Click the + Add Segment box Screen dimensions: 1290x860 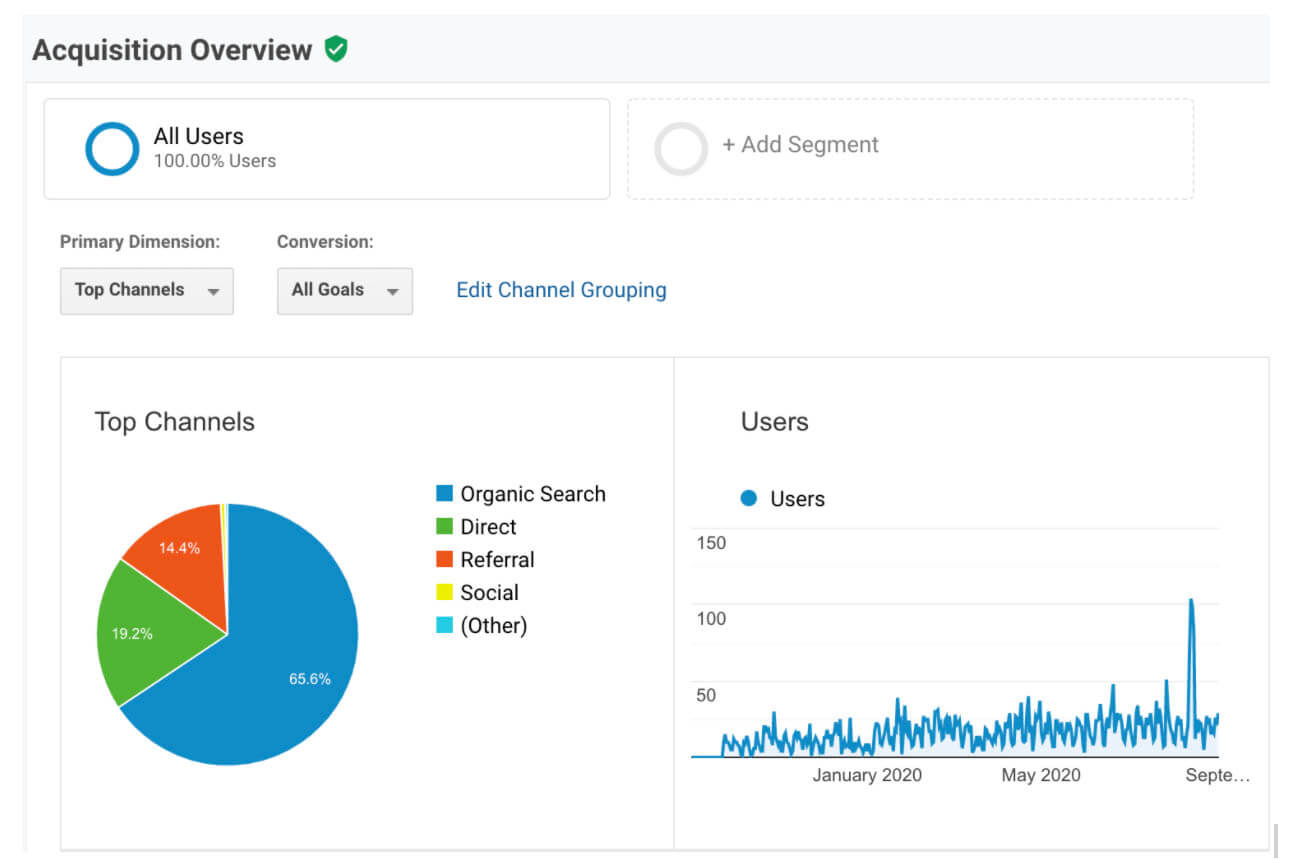tap(910, 148)
